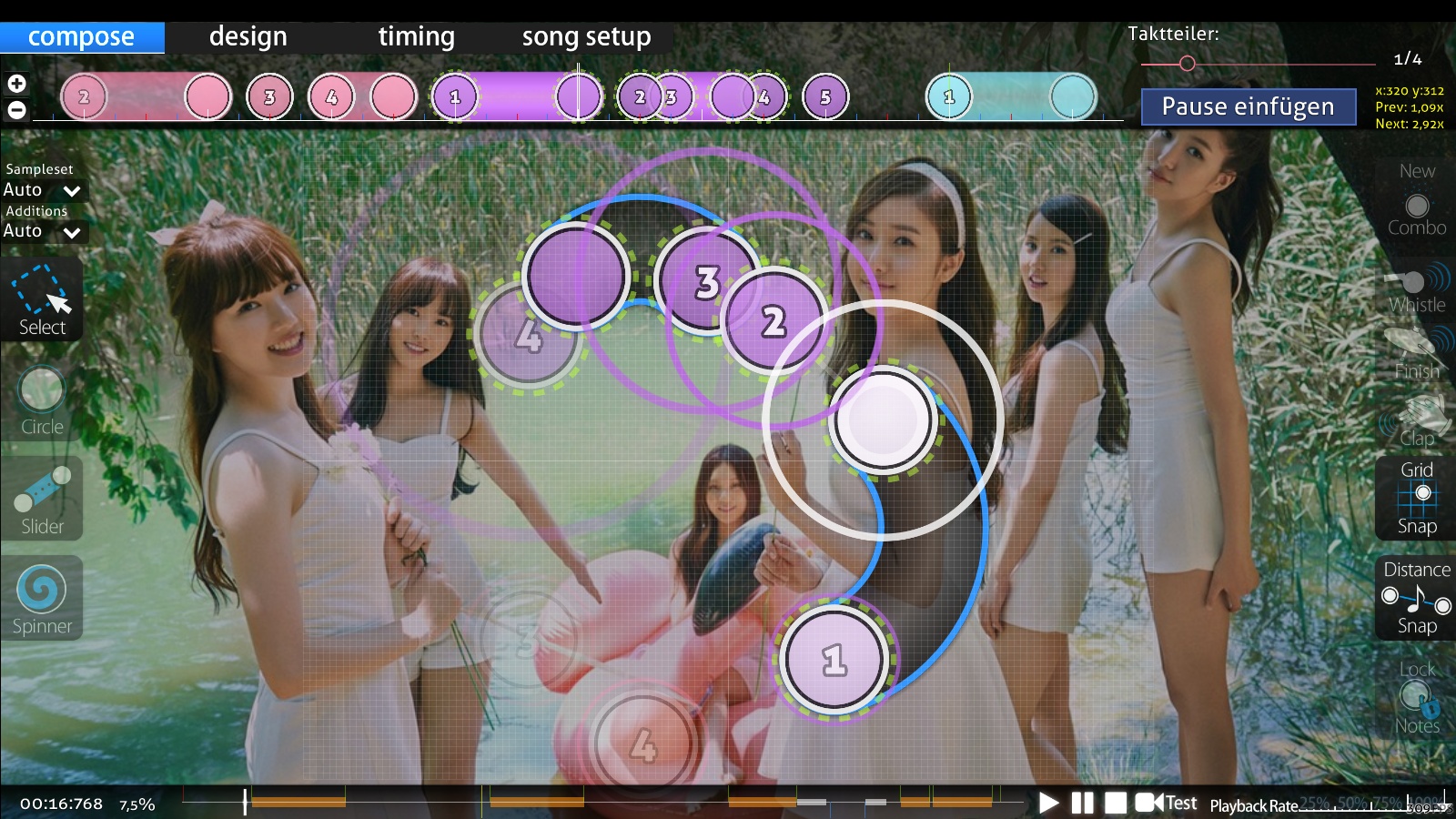Image resolution: width=1456 pixels, height=819 pixels.
Task: Click purple hit circle 3 in playfield
Action: [707, 282]
